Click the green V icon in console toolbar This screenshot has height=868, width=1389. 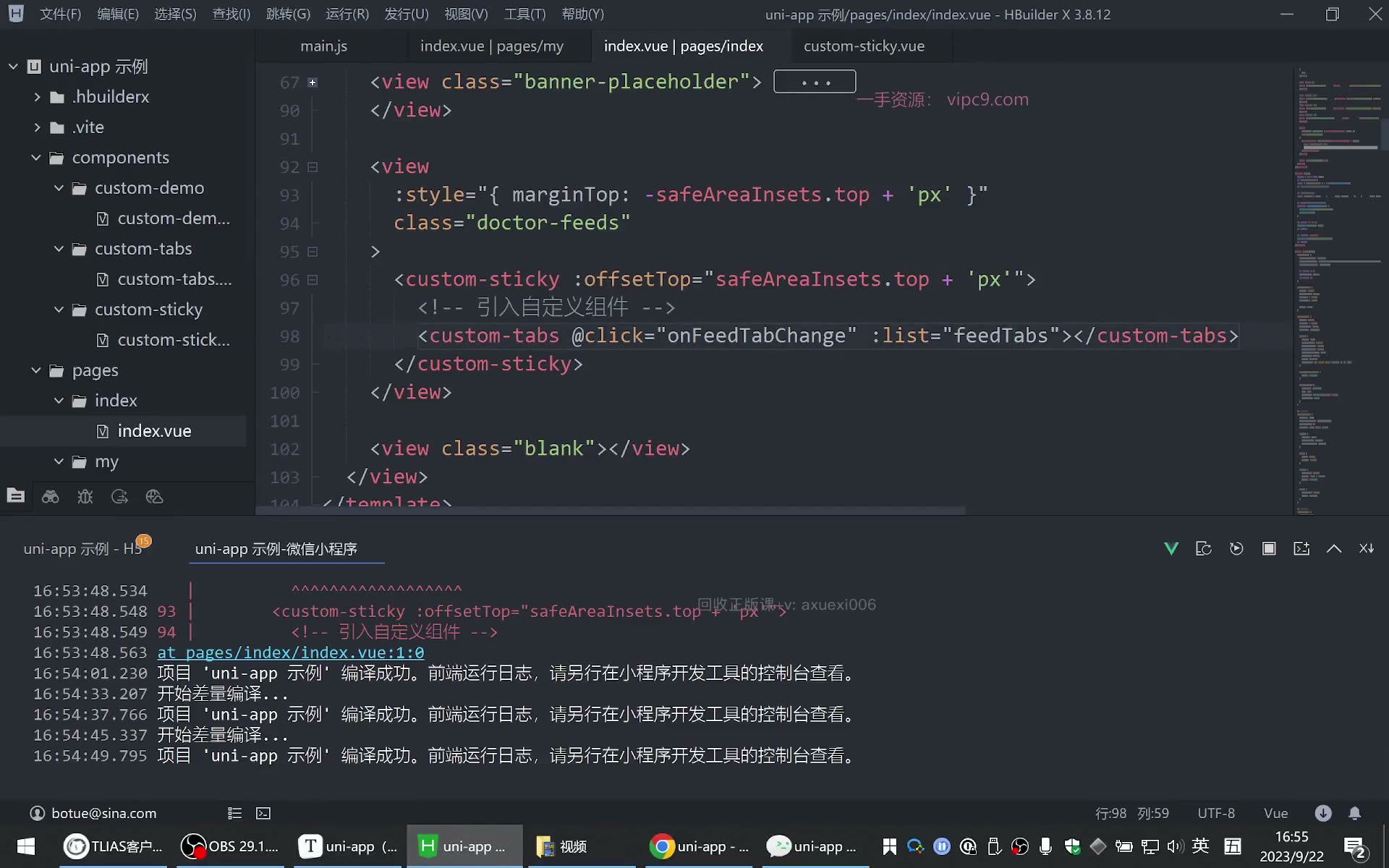(1171, 548)
